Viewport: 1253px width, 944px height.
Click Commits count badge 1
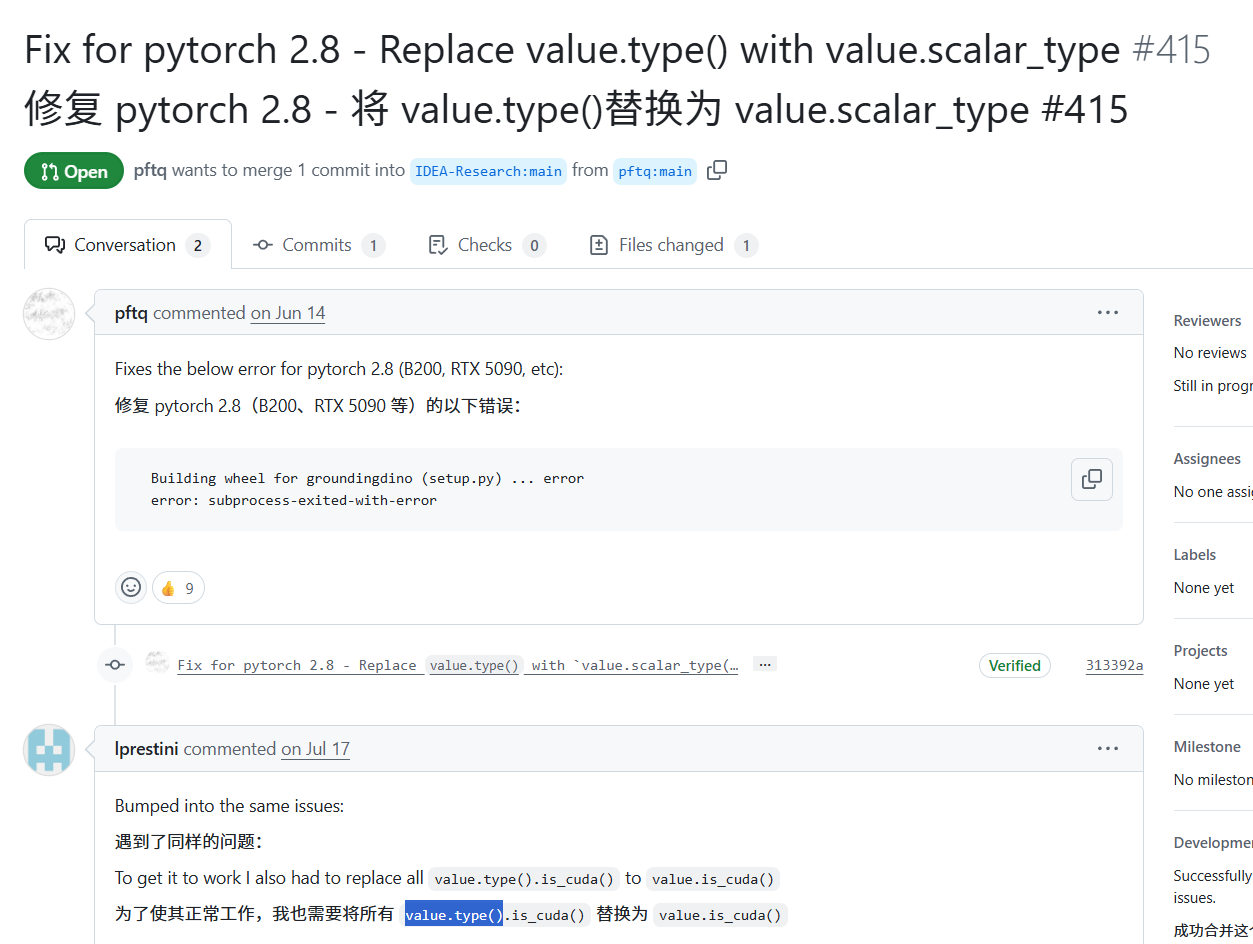pos(373,245)
